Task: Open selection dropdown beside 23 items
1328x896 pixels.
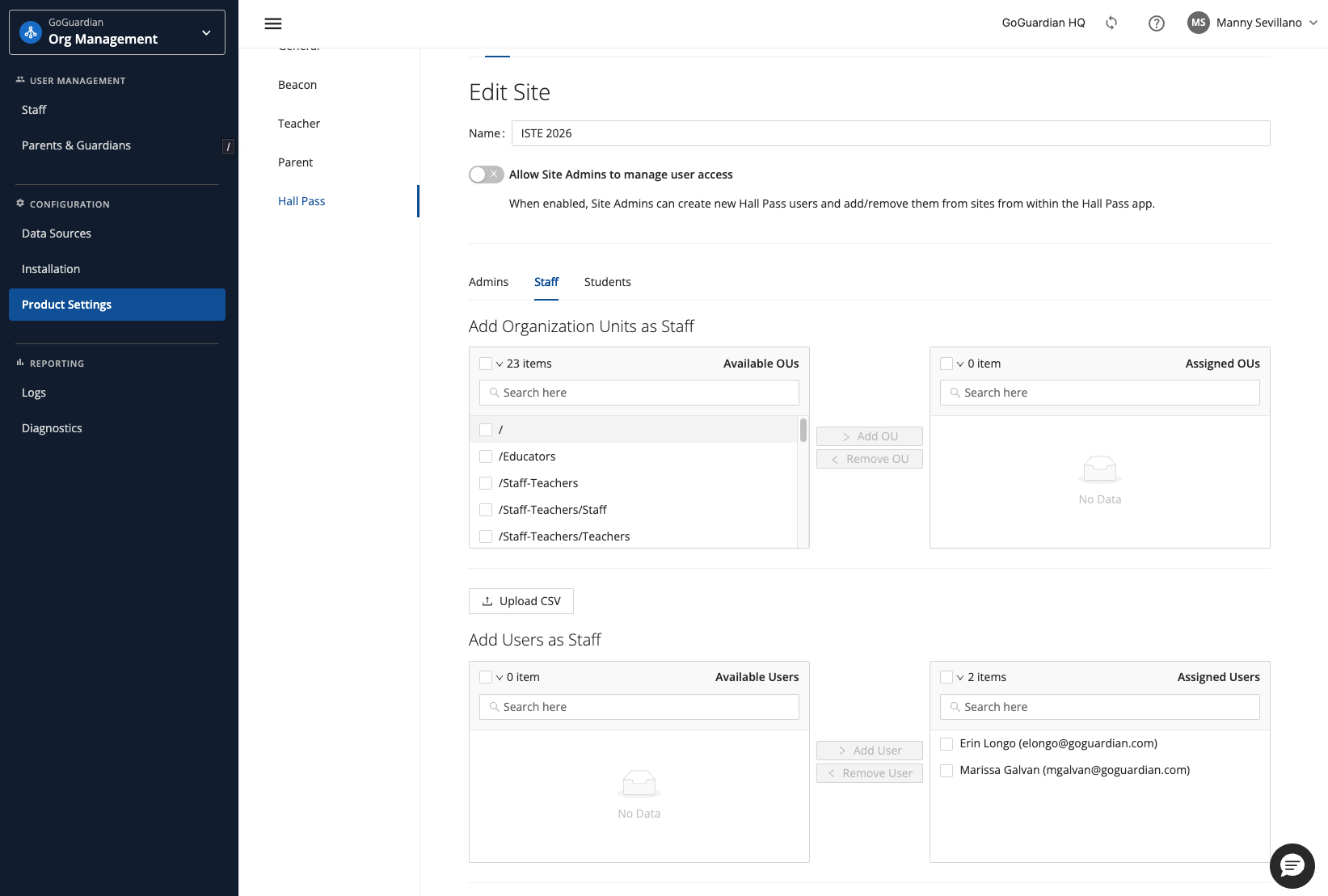Action: [x=500, y=364]
